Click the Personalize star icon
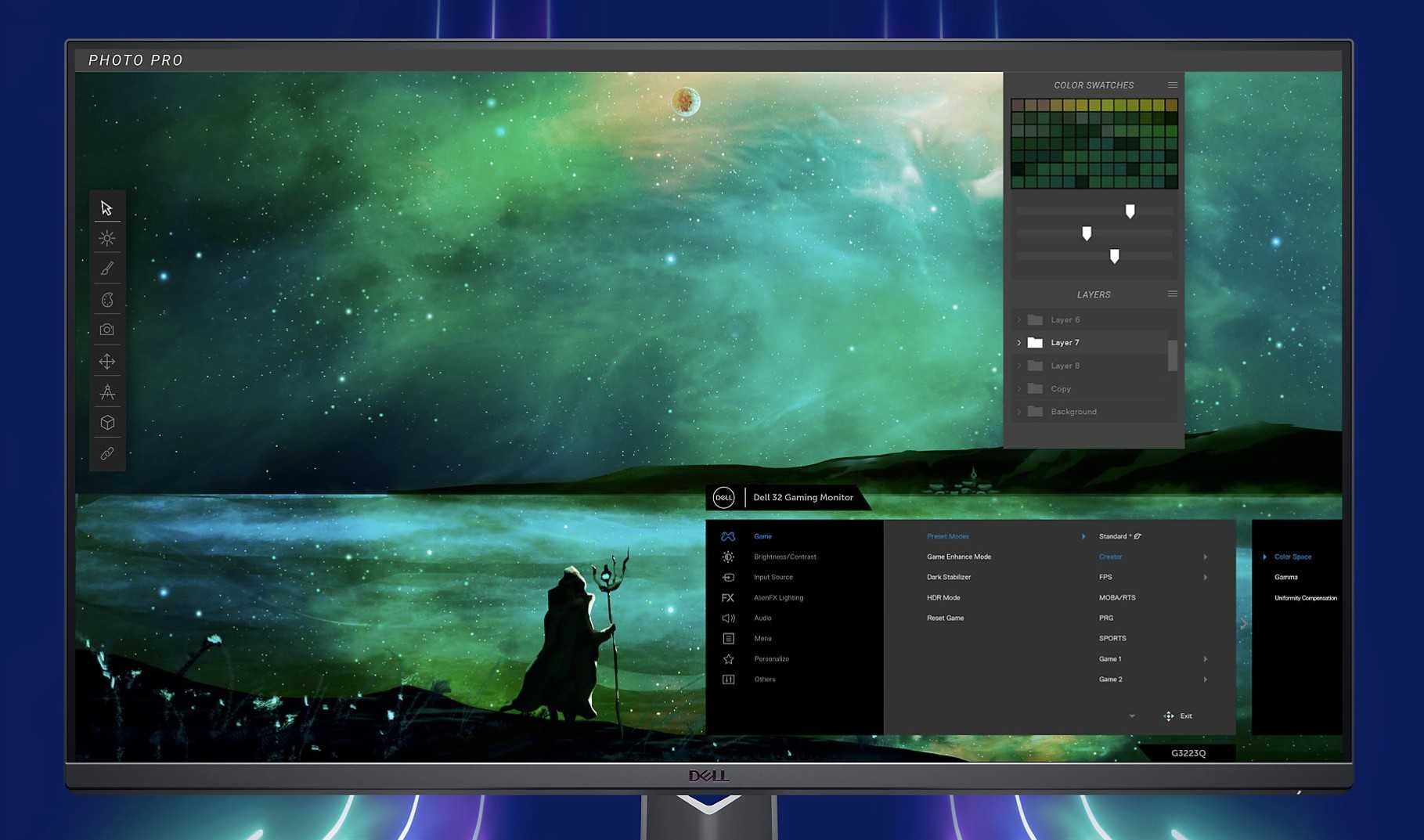The width and height of the screenshot is (1424, 840). (x=728, y=659)
